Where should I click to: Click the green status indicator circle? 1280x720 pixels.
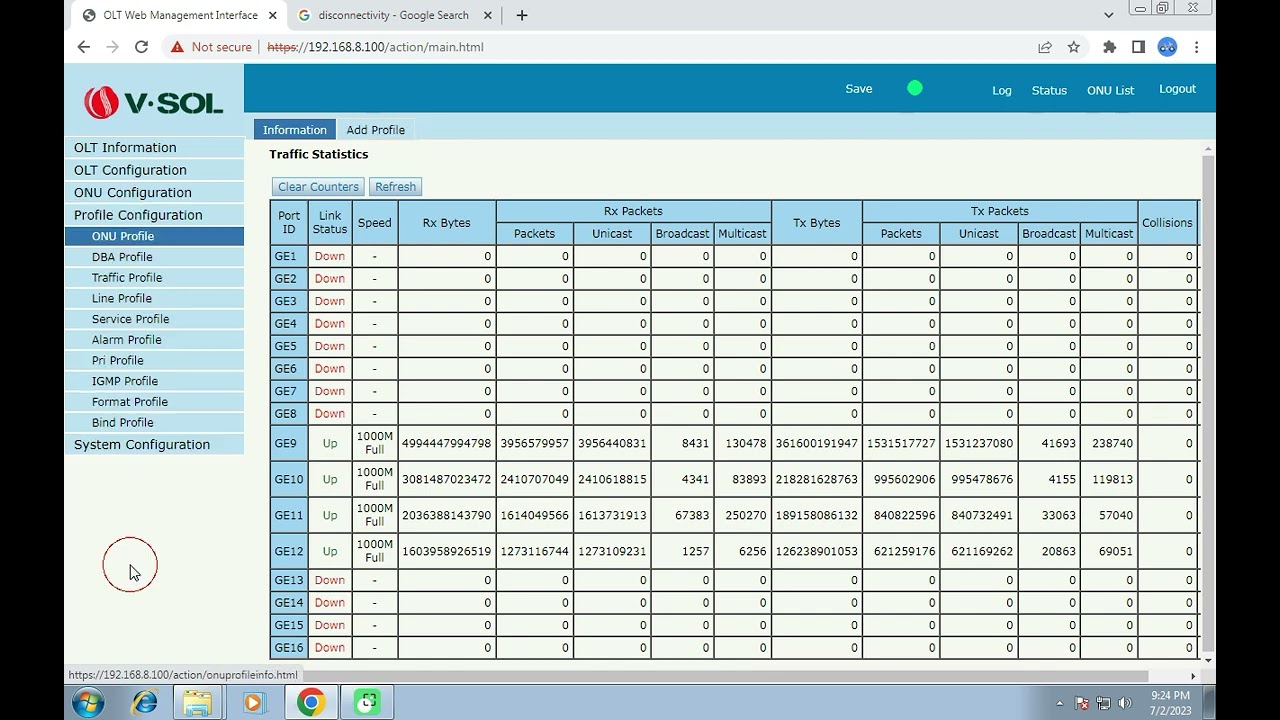coord(914,89)
